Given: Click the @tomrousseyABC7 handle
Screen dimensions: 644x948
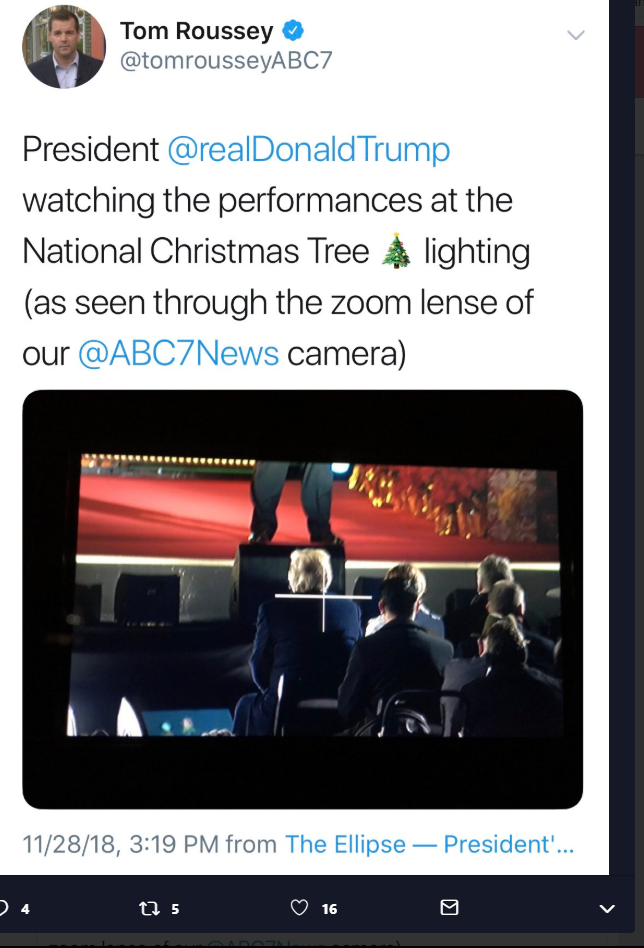Looking at the screenshot, I should [226, 61].
